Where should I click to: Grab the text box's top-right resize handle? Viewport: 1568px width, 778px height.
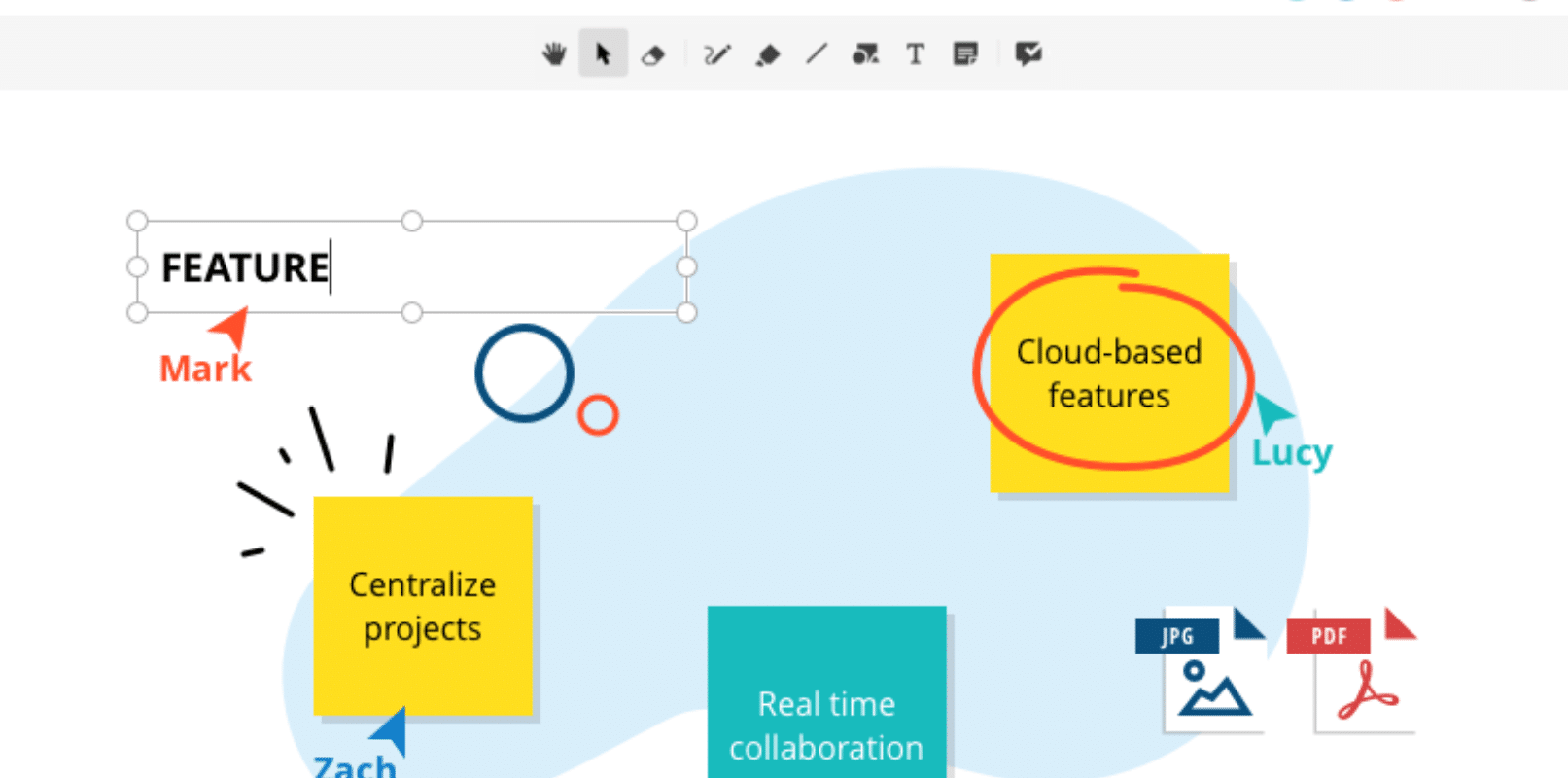coord(686,221)
